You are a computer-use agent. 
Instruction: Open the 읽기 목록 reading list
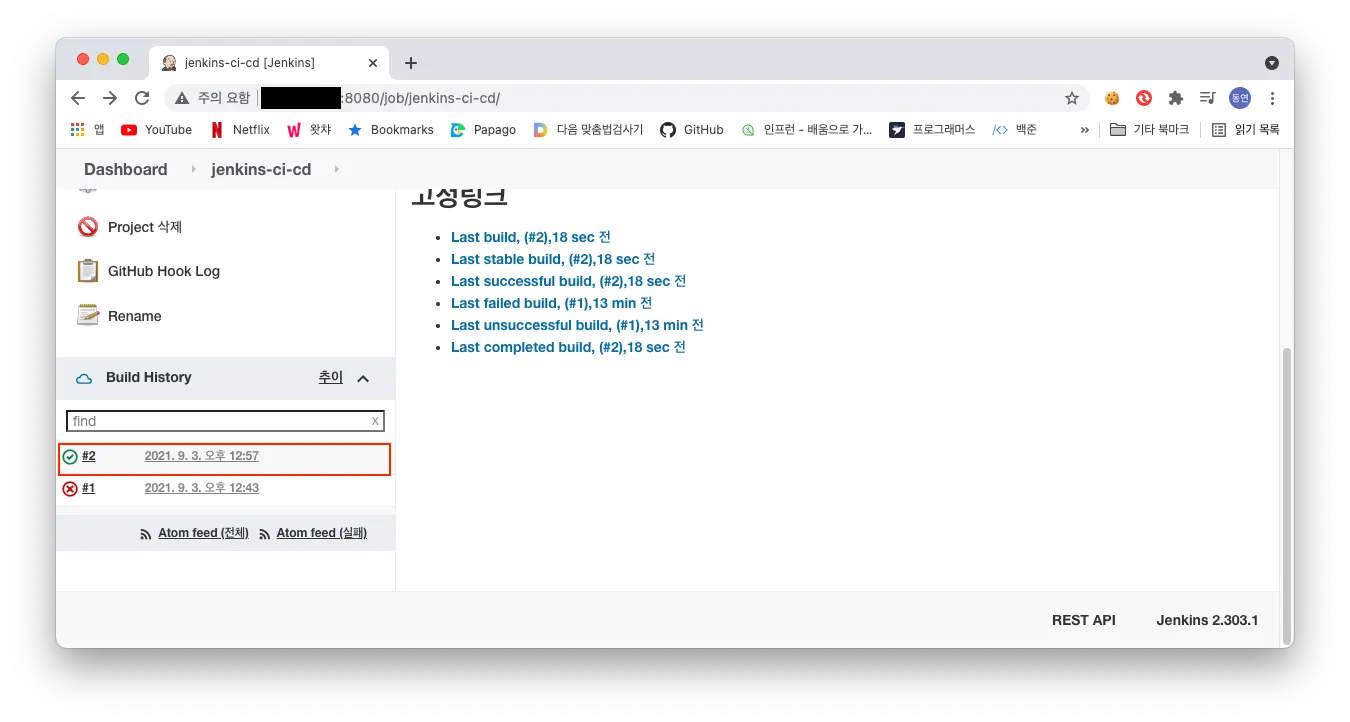click(x=1245, y=129)
